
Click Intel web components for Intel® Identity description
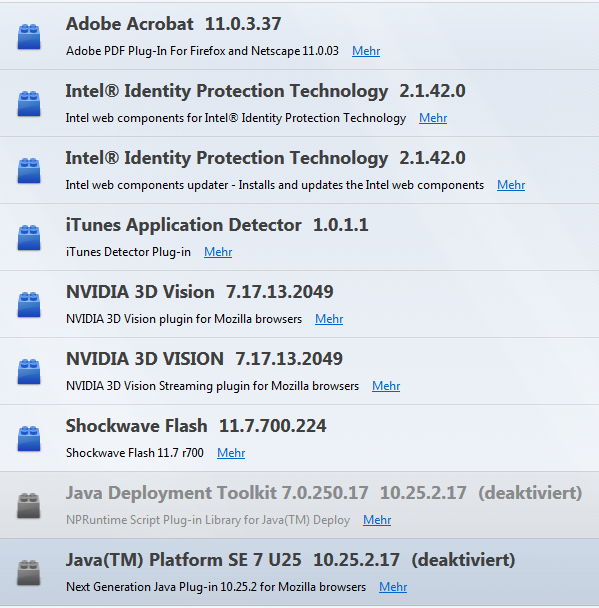tap(236, 118)
